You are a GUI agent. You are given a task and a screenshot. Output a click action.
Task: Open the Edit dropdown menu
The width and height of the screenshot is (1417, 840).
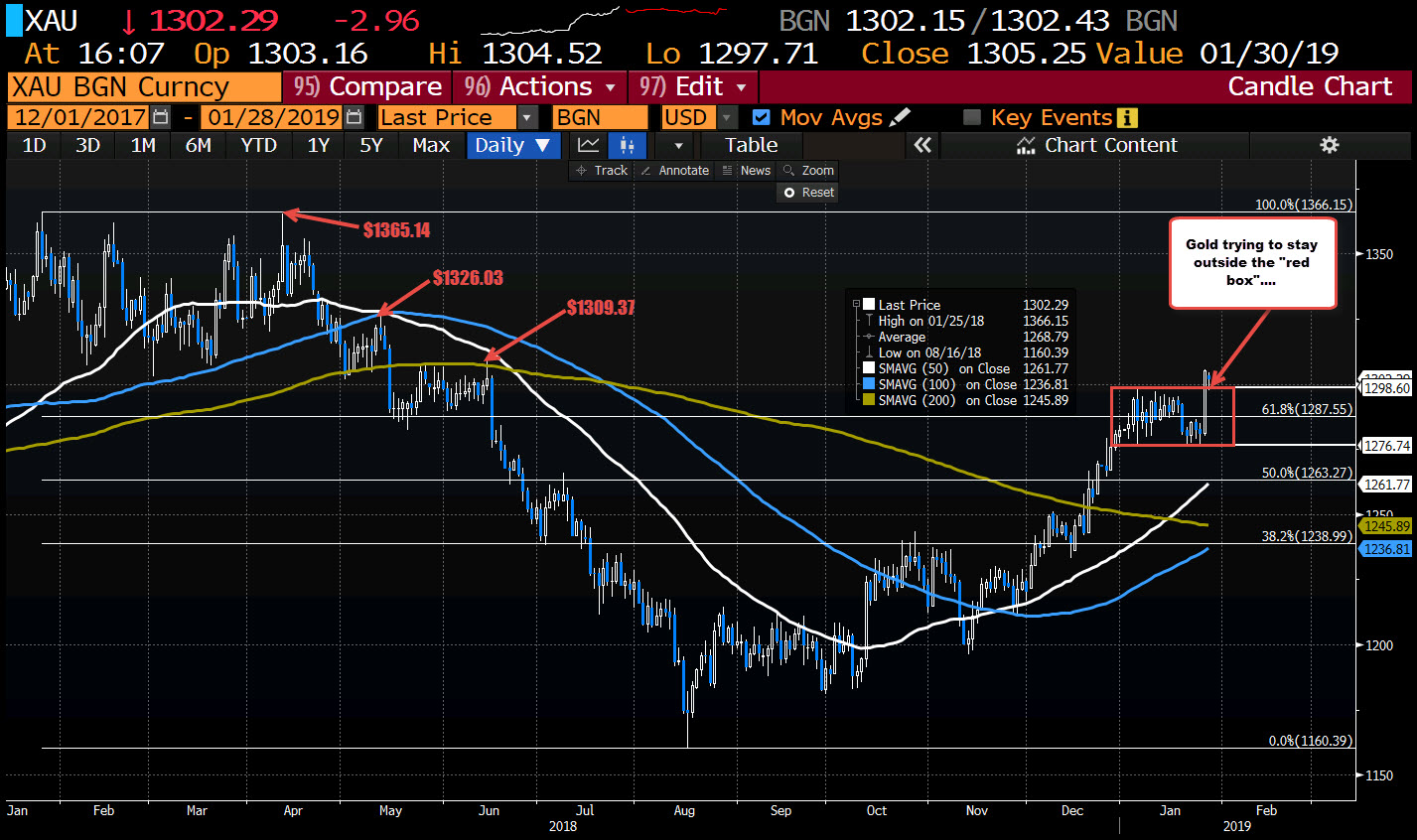click(693, 86)
